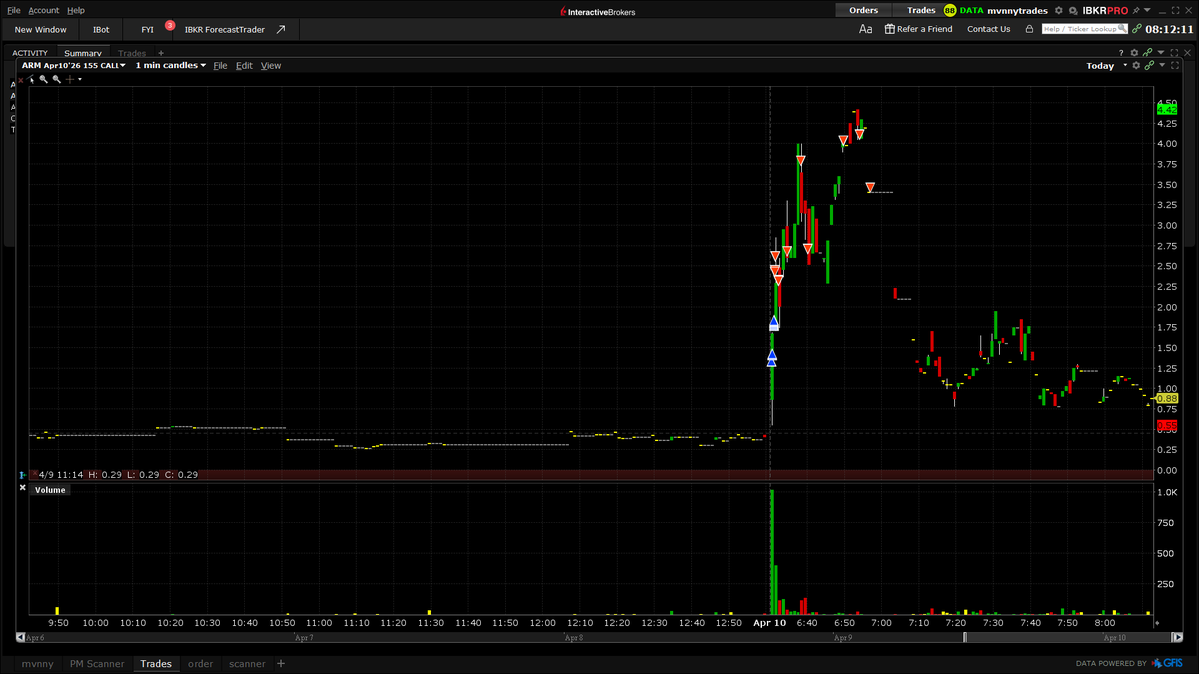Adjust font size with Aa icon
Screen dimensions: 1199x674
866,29
